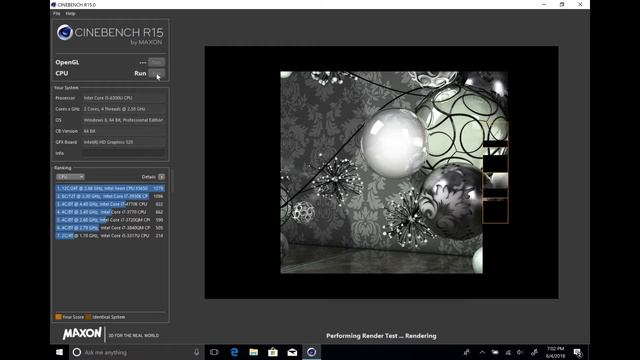Image resolution: width=640 pixels, height=360 pixels.
Task: Open File Explorer from the taskbar
Action: coord(253,352)
